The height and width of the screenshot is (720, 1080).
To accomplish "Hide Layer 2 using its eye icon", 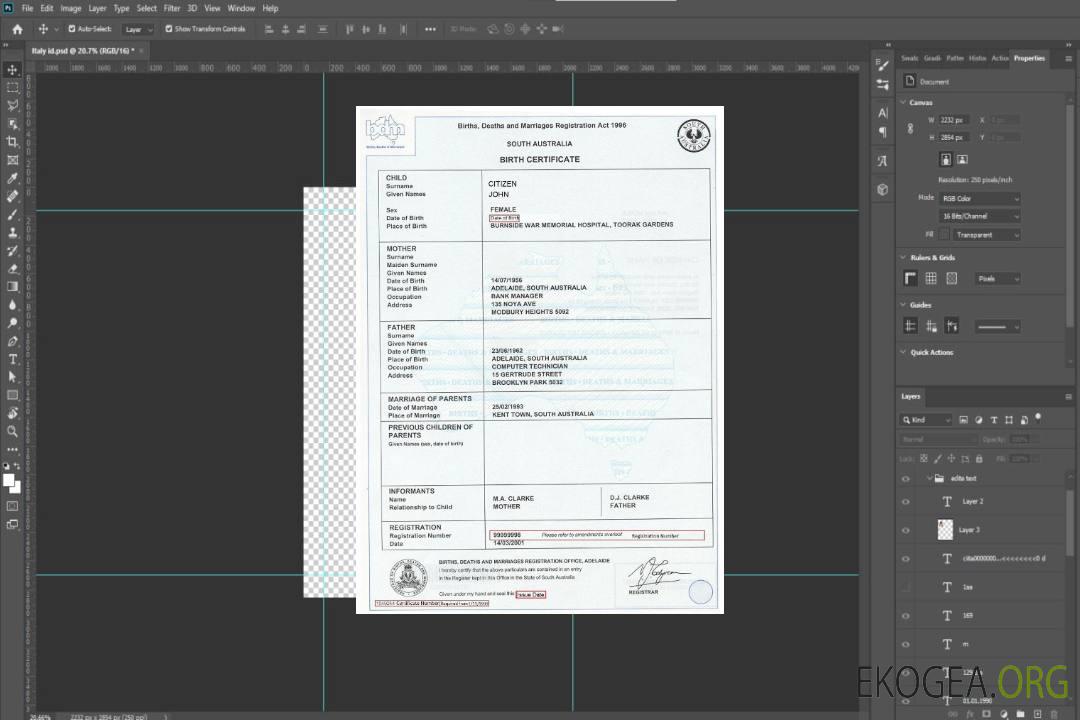I will [x=906, y=501].
